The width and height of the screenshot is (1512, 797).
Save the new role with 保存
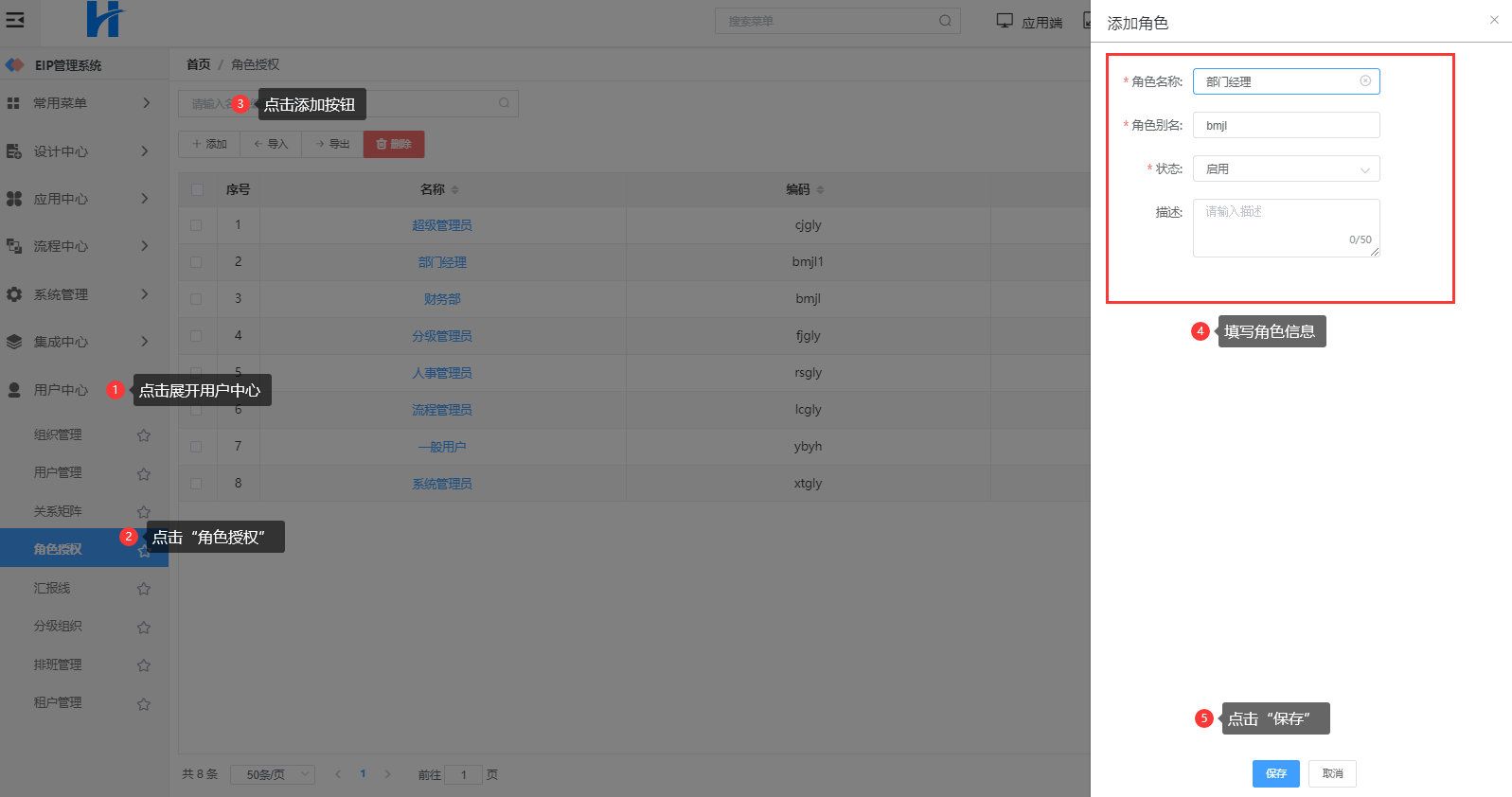(x=1276, y=773)
